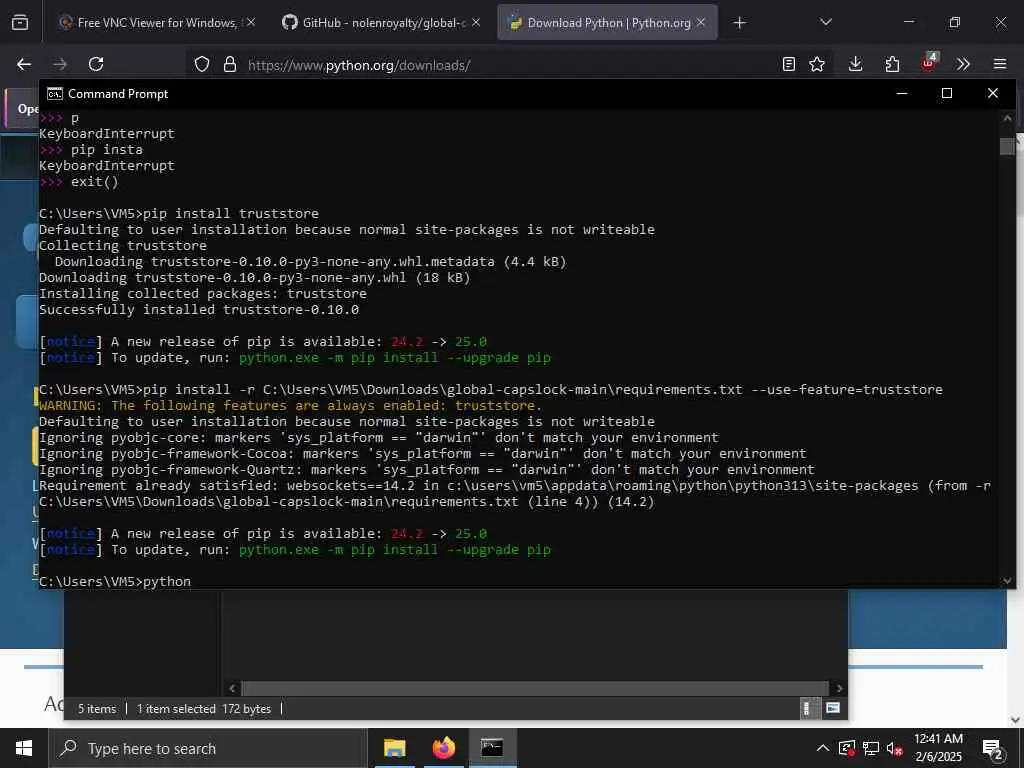Click the WARNING truststore features line
The image size is (1024, 768).
point(291,406)
